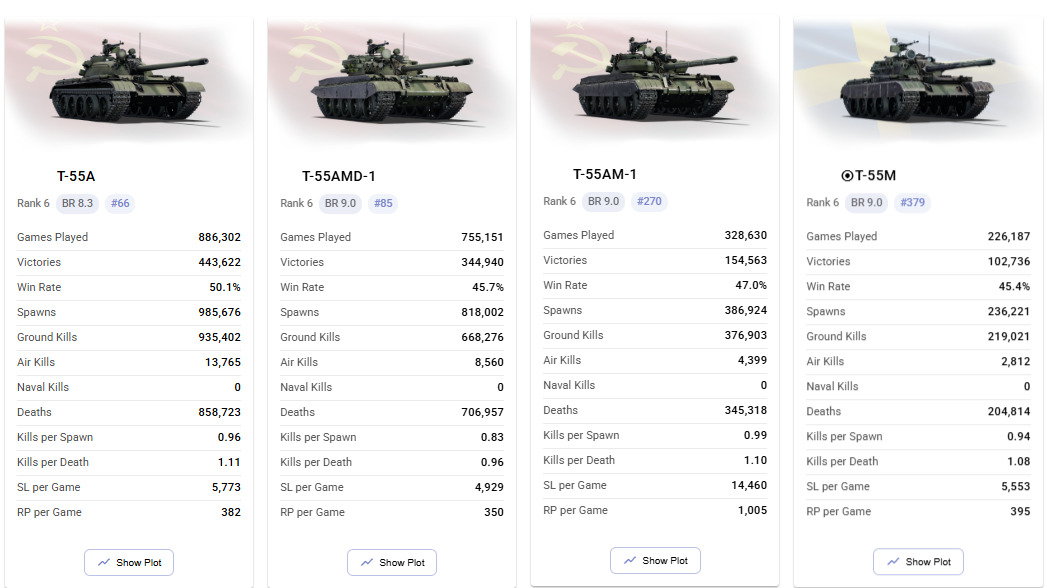Click the T-55AMD-1 vehicle name
The height and width of the screenshot is (588, 1046).
click(x=339, y=176)
